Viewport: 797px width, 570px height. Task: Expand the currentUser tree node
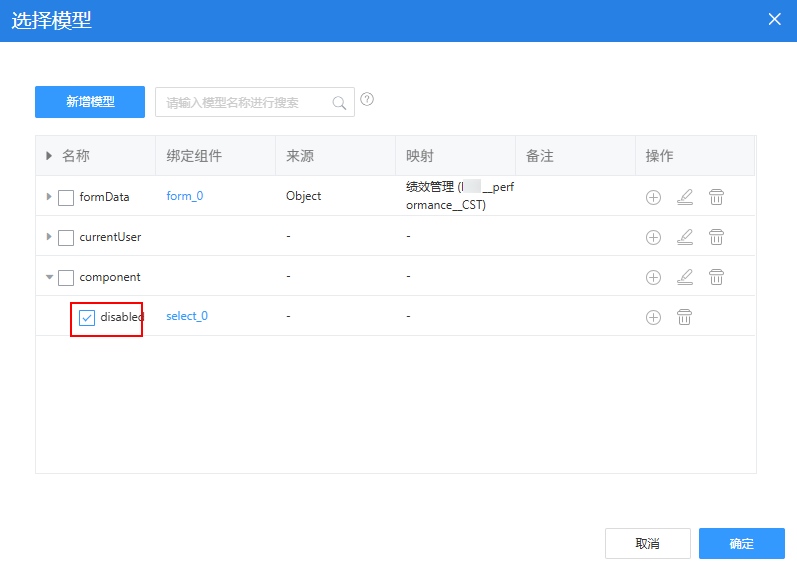[x=49, y=236]
